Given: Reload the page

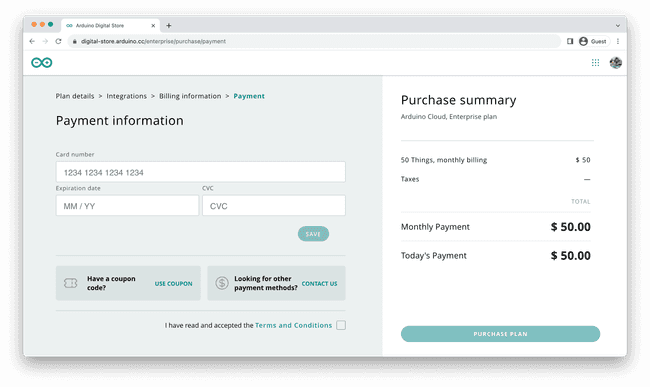Looking at the screenshot, I should [58, 41].
